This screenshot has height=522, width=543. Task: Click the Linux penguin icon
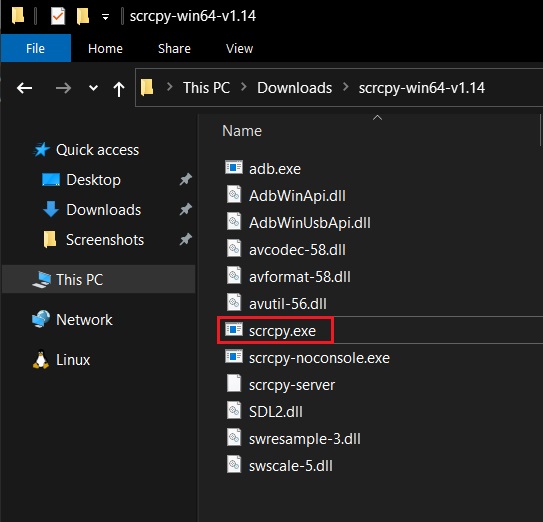(41, 359)
